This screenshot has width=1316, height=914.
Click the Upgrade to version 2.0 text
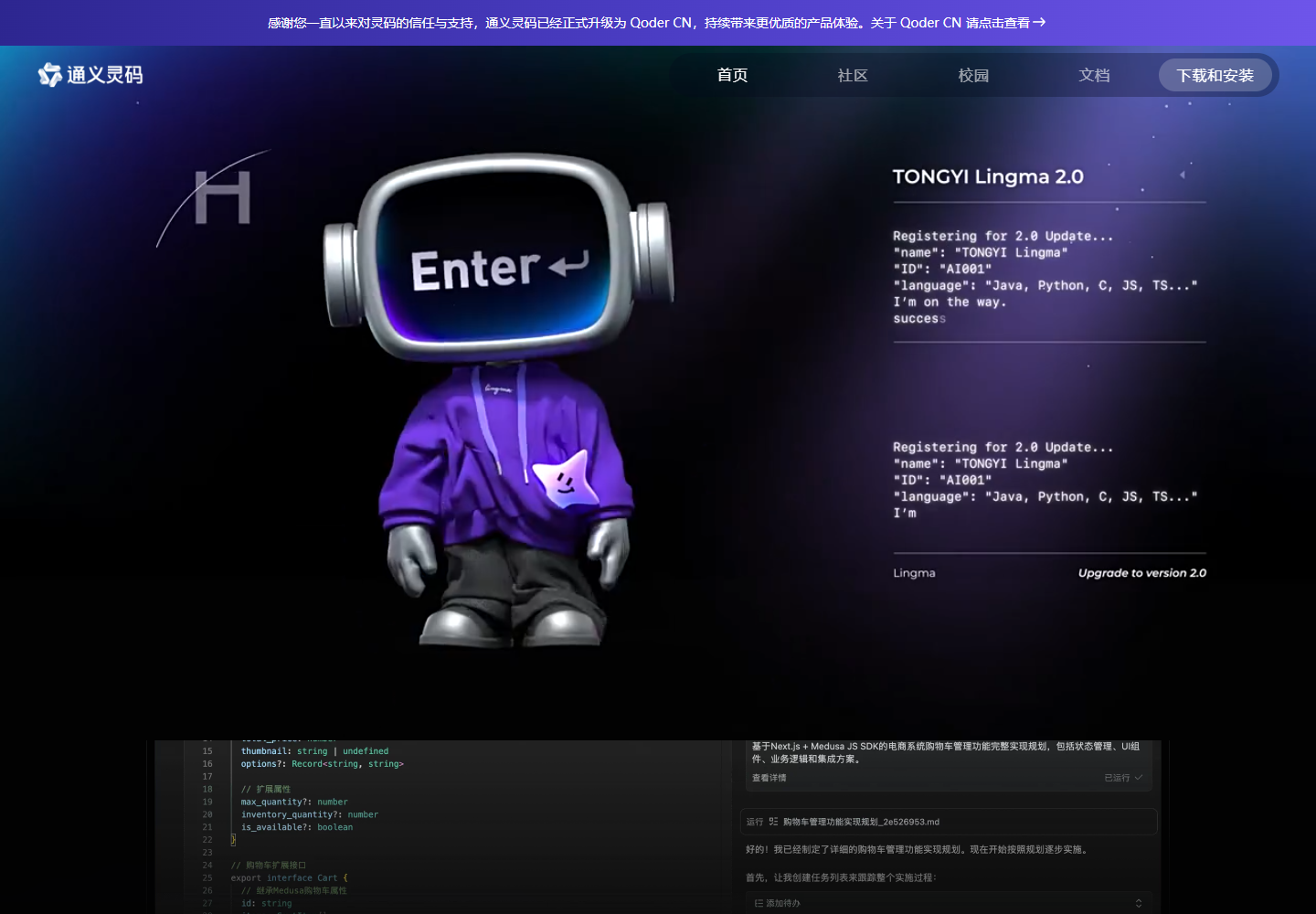coord(1142,573)
